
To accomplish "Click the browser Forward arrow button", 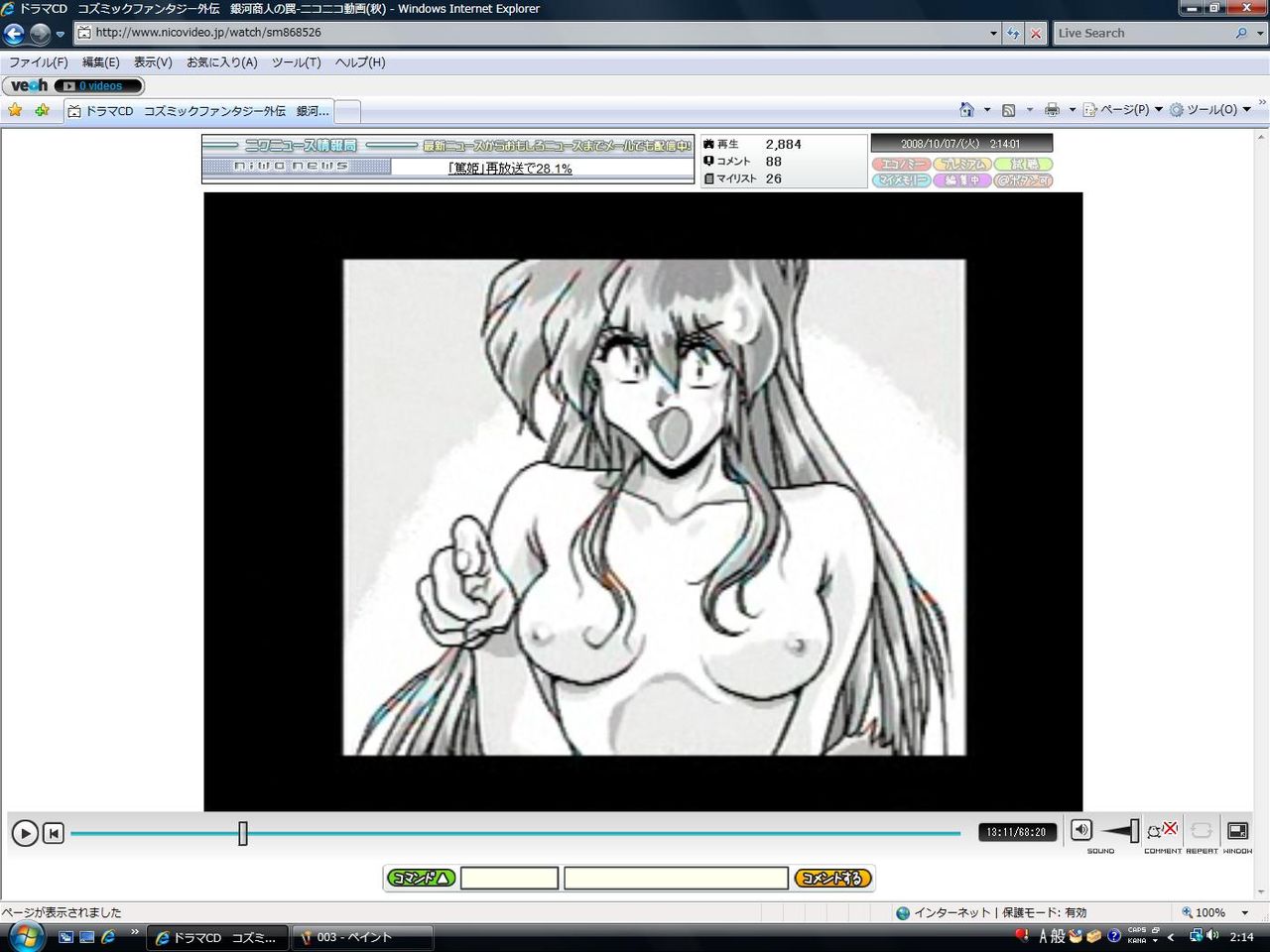I will tap(40, 33).
